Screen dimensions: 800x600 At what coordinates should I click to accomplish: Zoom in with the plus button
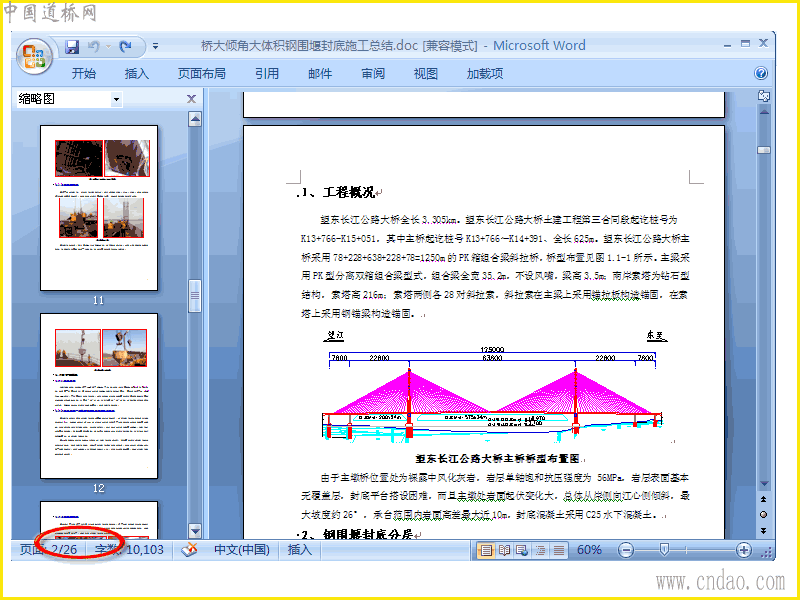[x=744, y=550]
